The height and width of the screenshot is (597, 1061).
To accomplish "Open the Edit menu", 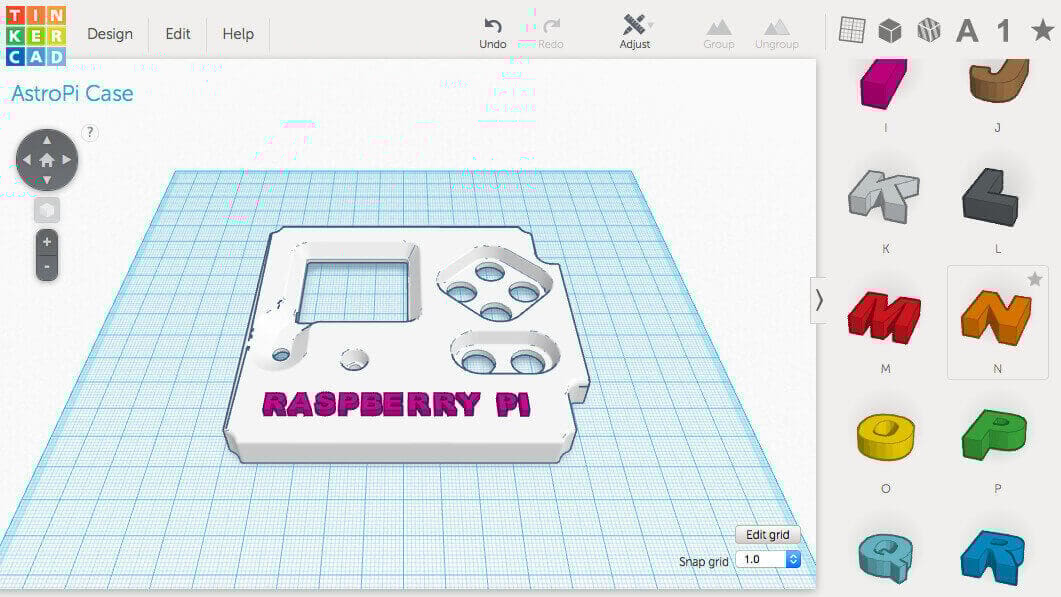I will click(178, 34).
